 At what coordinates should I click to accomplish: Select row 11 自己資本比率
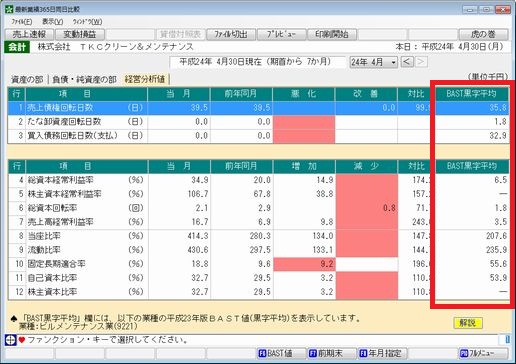pyautogui.click(x=258, y=278)
